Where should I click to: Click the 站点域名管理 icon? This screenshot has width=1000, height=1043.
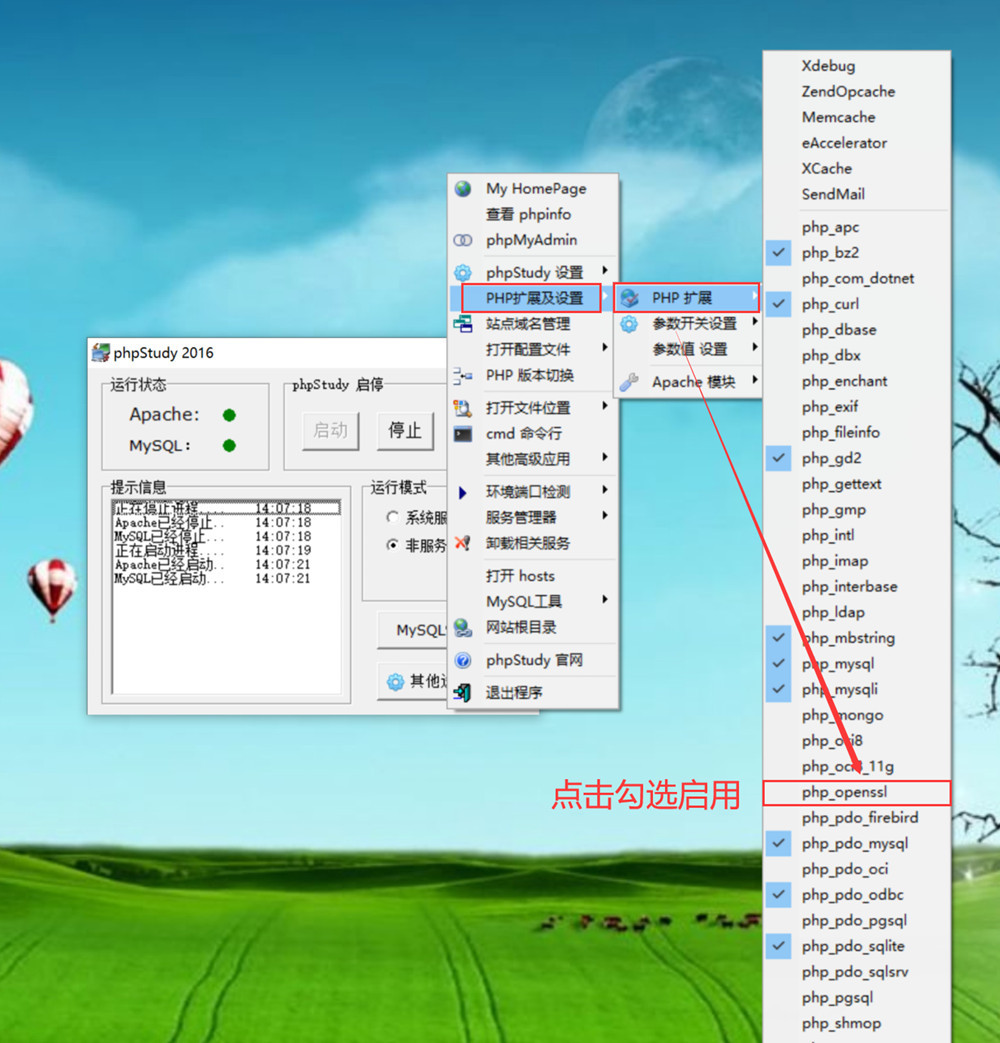tap(462, 324)
